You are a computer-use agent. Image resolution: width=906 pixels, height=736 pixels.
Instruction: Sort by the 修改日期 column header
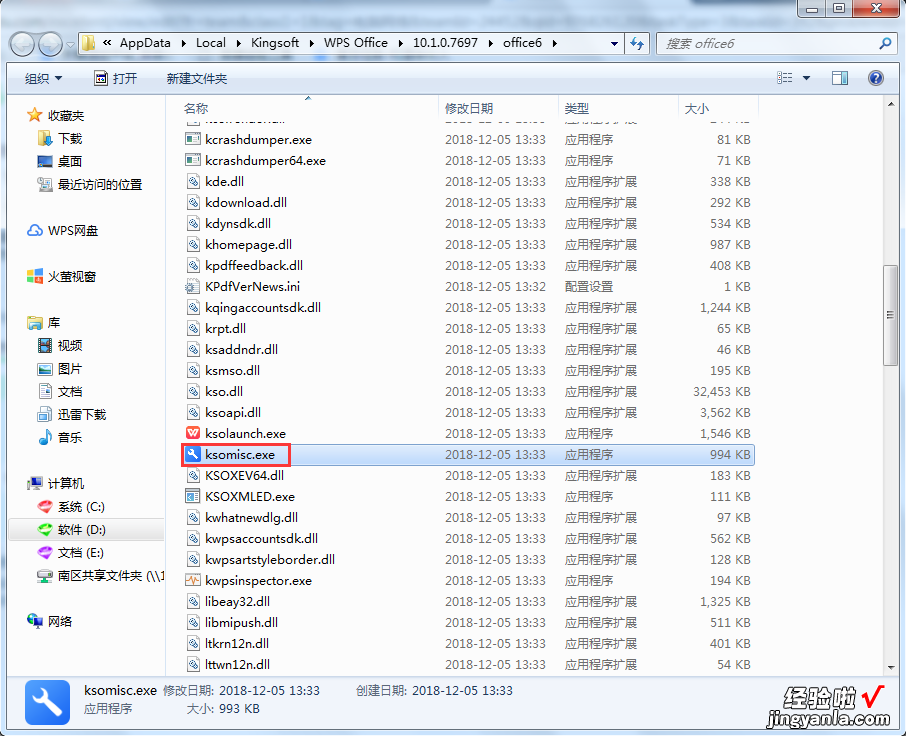coord(469,109)
